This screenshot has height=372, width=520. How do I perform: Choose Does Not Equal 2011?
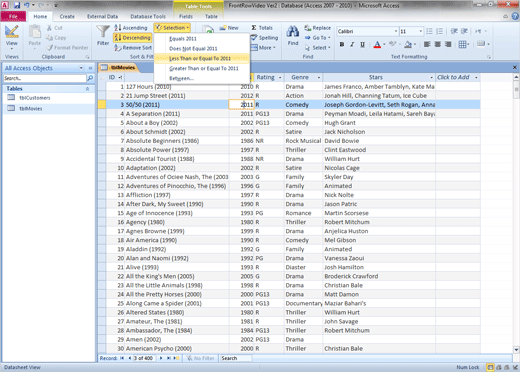tap(202, 49)
